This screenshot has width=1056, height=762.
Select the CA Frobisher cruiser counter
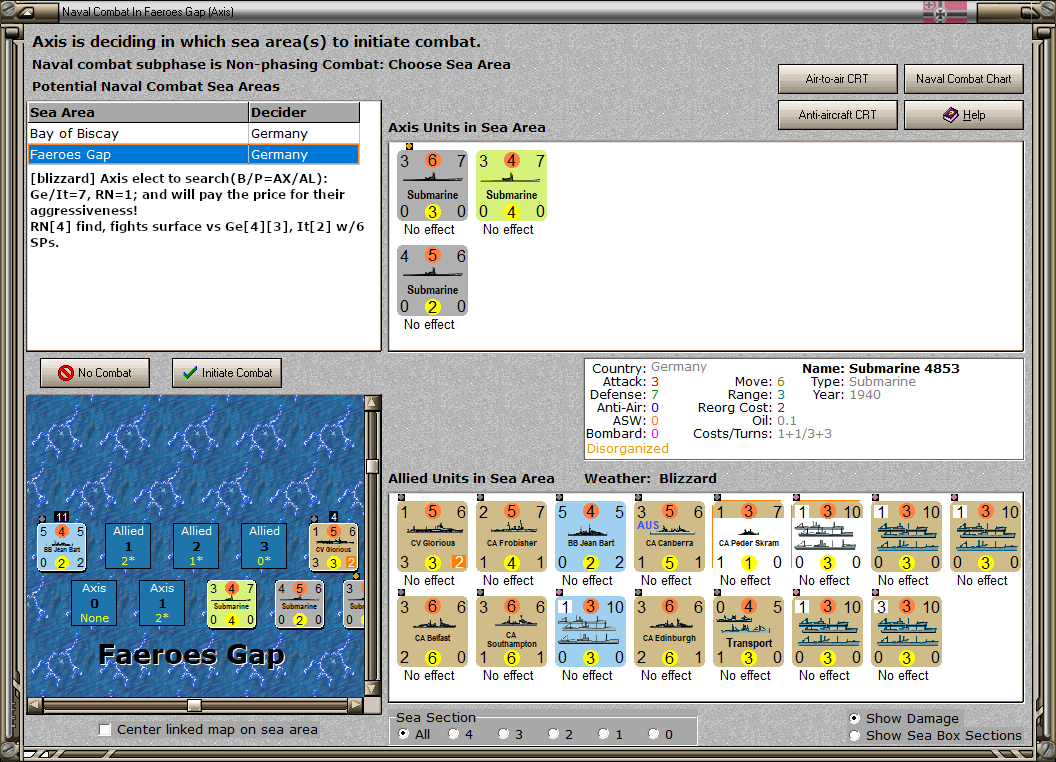[511, 536]
